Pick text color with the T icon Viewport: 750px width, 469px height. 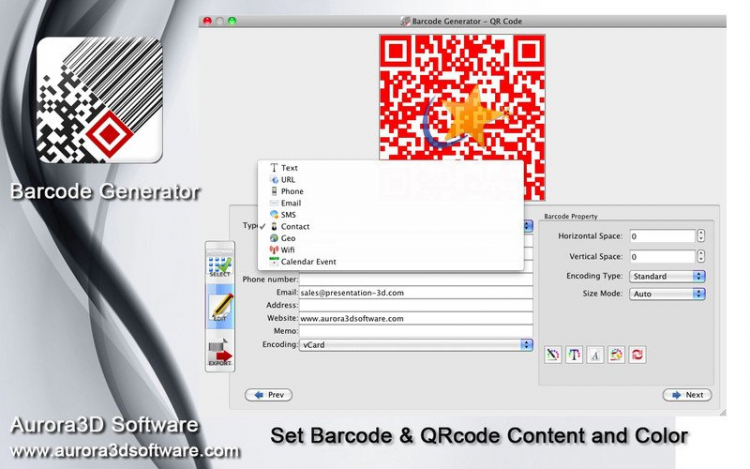point(574,355)
